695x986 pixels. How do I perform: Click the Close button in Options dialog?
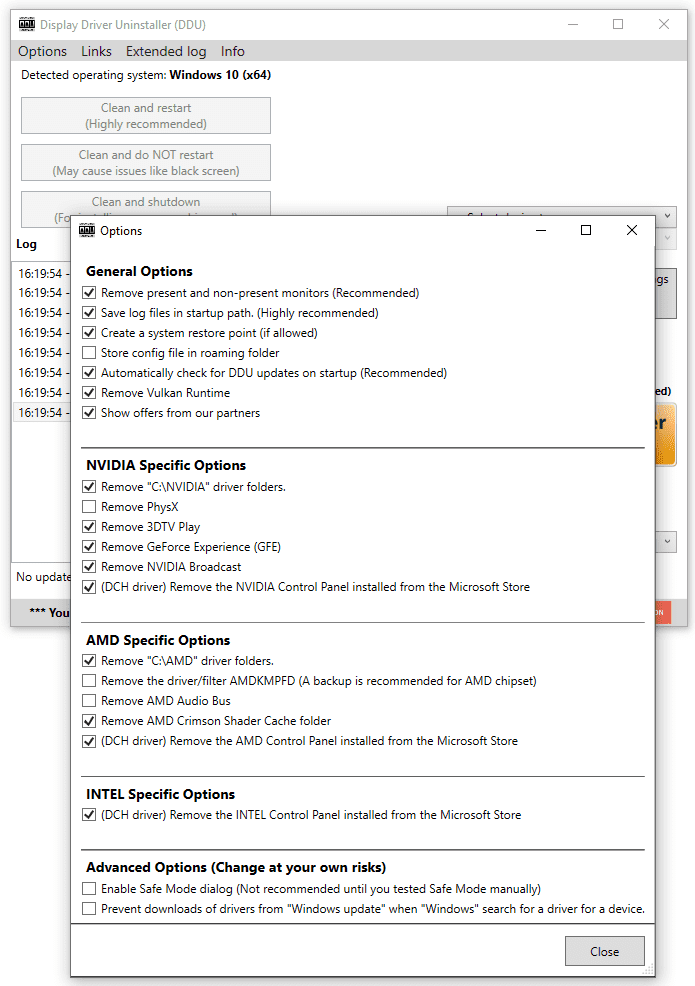click(604, 951)
